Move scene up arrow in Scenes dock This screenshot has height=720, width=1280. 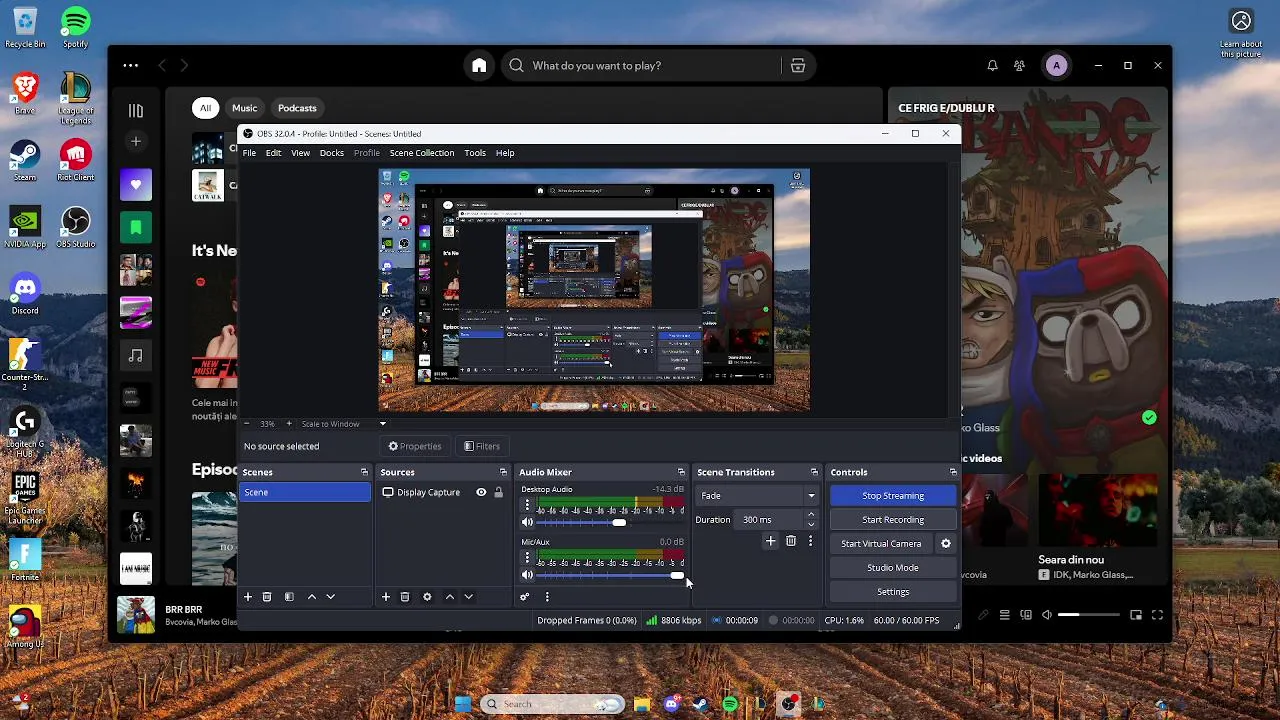click(312, 597)
